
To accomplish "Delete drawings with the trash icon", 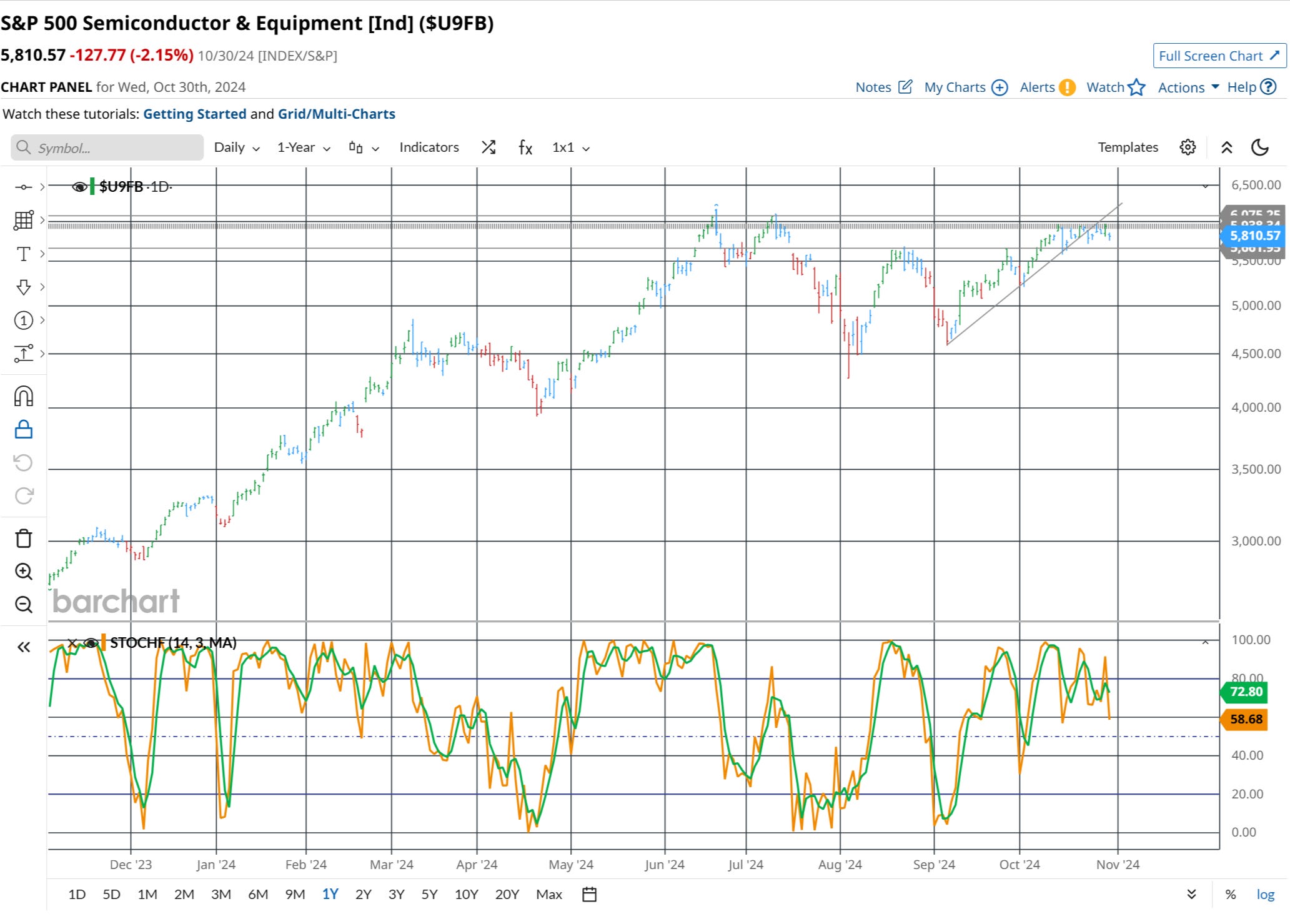I will pyautogui.click(x=24, y=539).
